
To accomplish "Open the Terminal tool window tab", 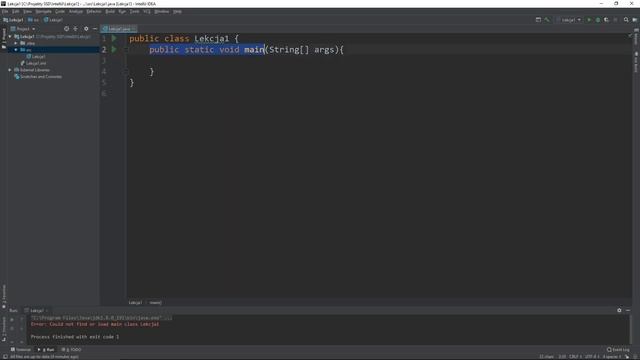I will coord(20,350).
